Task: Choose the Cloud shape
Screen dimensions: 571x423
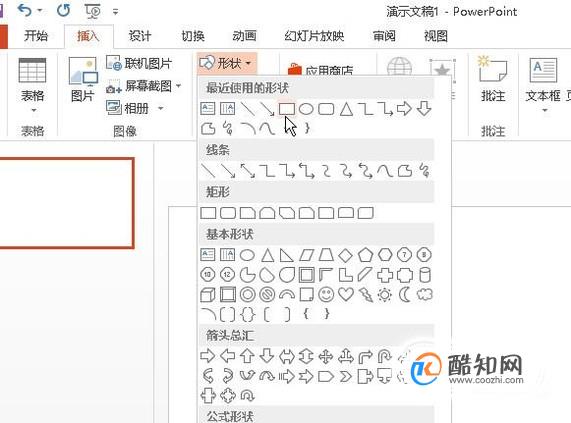Action: pos(424,294)
